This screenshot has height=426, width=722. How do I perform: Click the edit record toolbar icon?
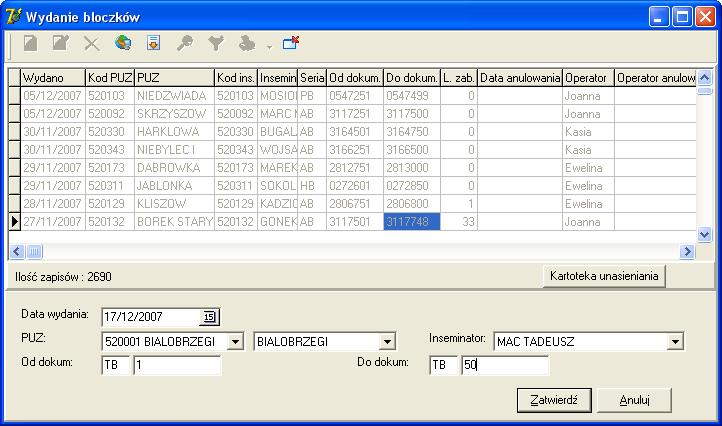point(60,43)
